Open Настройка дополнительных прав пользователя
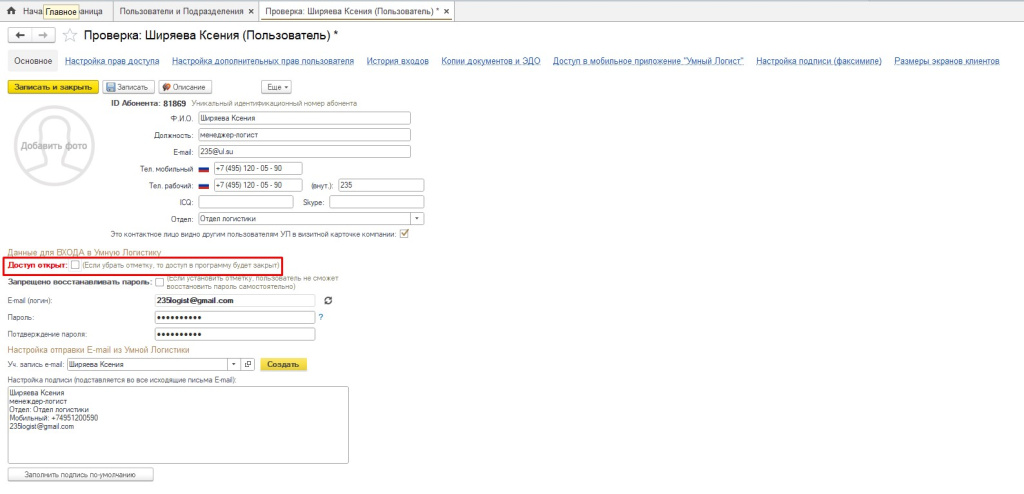The image size is (1024, 494). 263,61
